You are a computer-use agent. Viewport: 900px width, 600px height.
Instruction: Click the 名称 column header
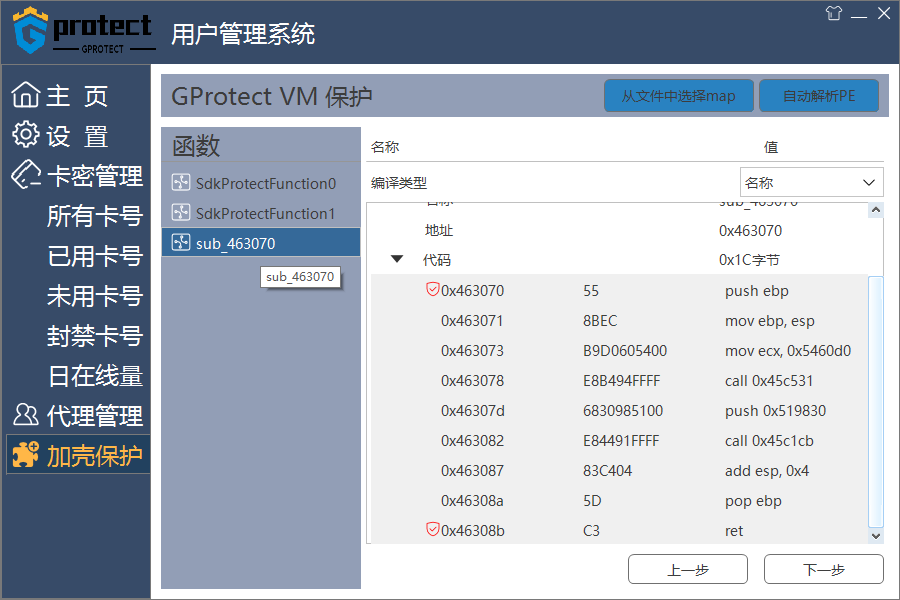coord(385,147)
